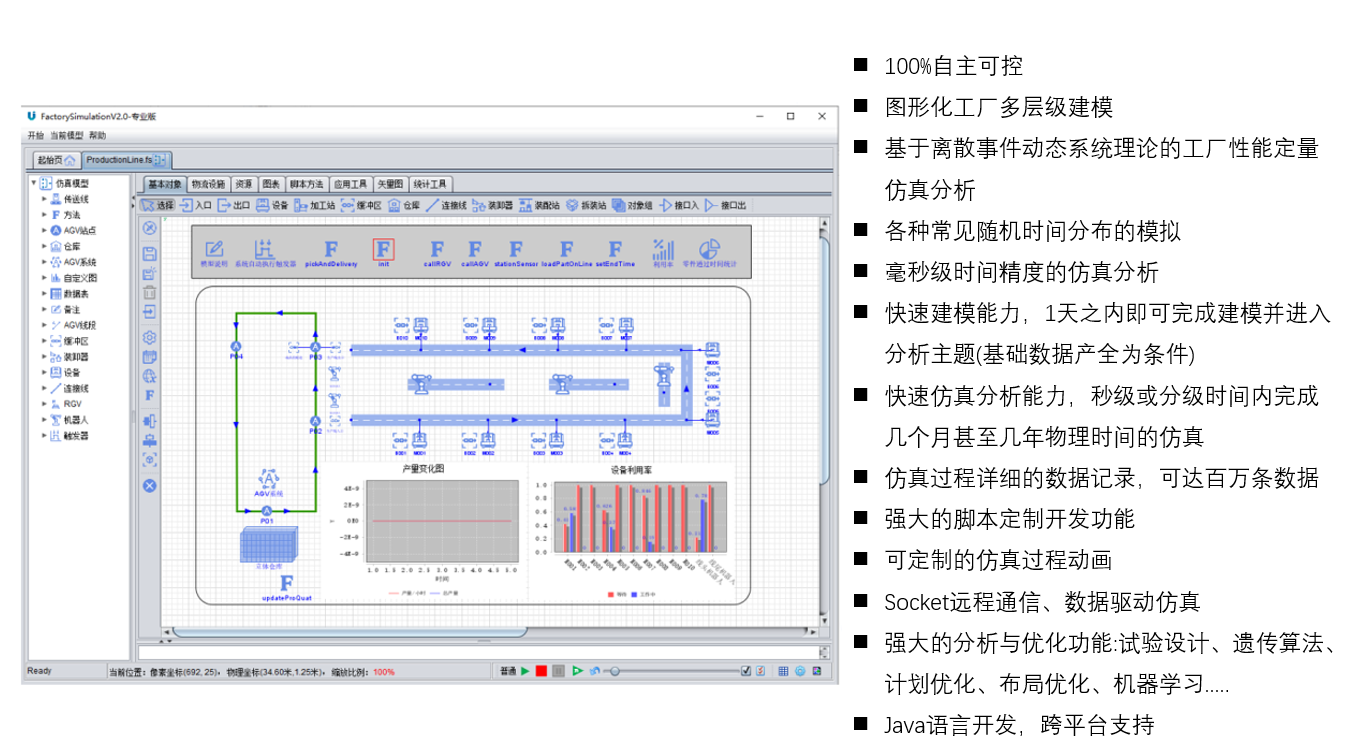Choose the 加工站 processing station tool

tap(315, 205)
